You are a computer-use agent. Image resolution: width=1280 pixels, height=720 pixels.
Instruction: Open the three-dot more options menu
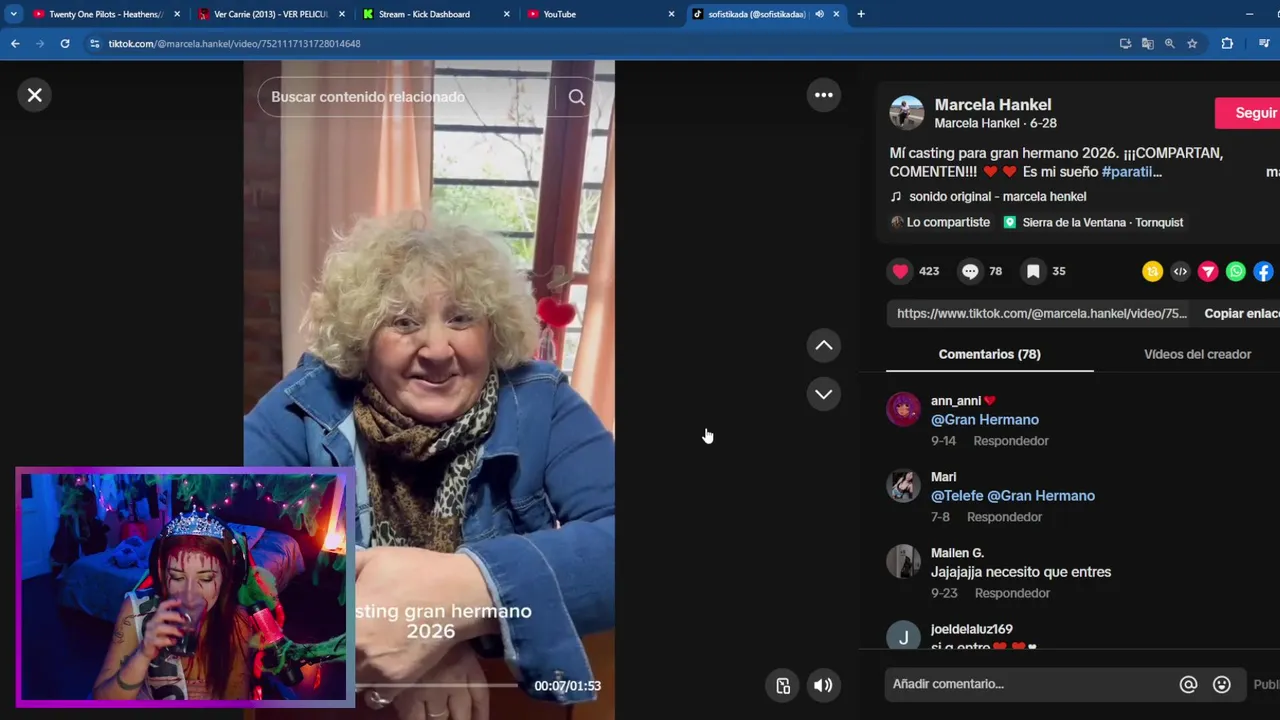point(823,95)
